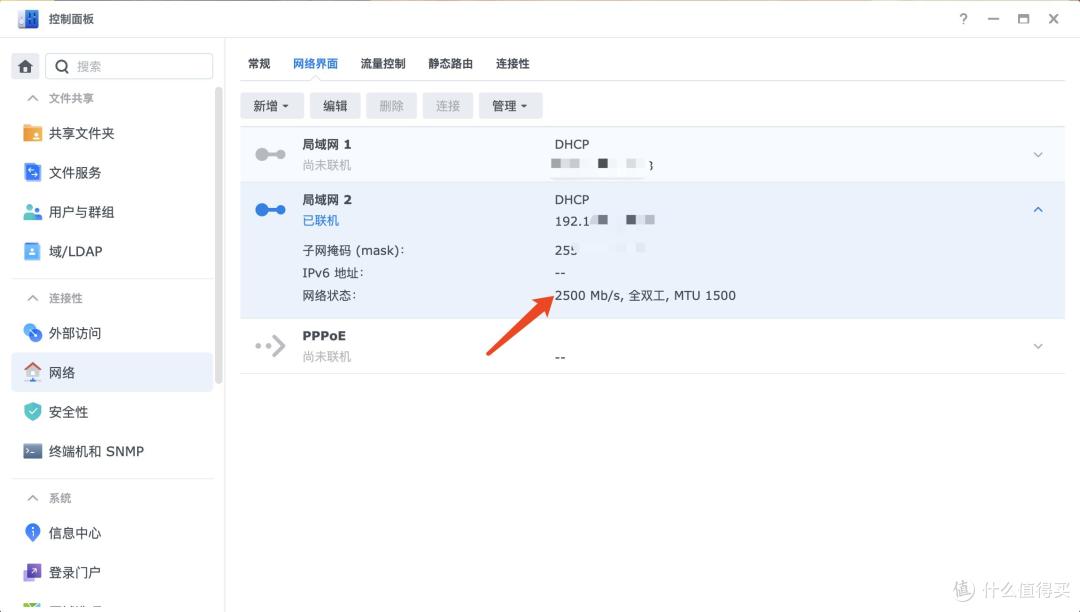Click the File Services (文件服务) icon
The height and width of the screenshot is (612, 1080).
tap(32, 172)
